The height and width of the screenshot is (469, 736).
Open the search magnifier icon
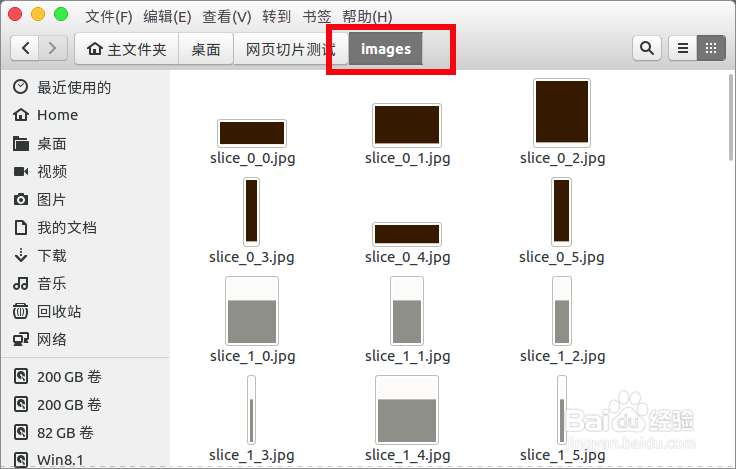(x=647, y=48)
